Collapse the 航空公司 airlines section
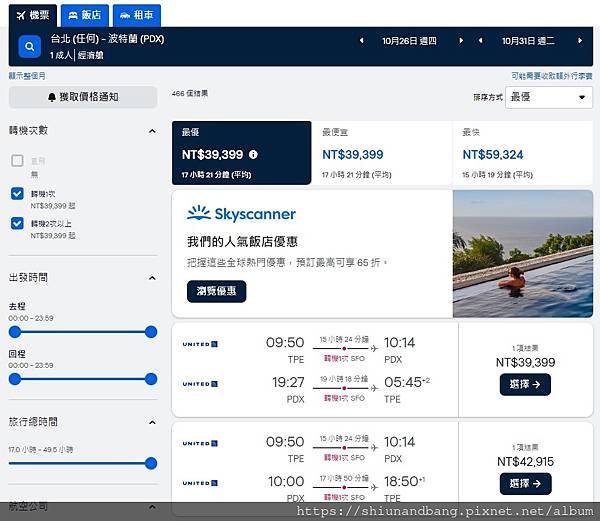Image resolution: width=600 pixels, height=521 pixels. [x=152, y=507]
